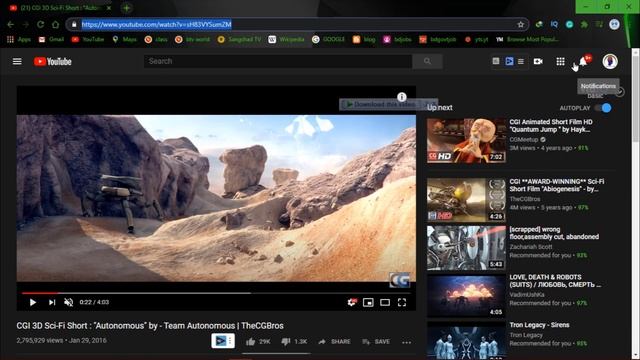Open the YouTube guide hamburger menu
This screenshot has height=360, width=640.
click(x=17, y=61)
